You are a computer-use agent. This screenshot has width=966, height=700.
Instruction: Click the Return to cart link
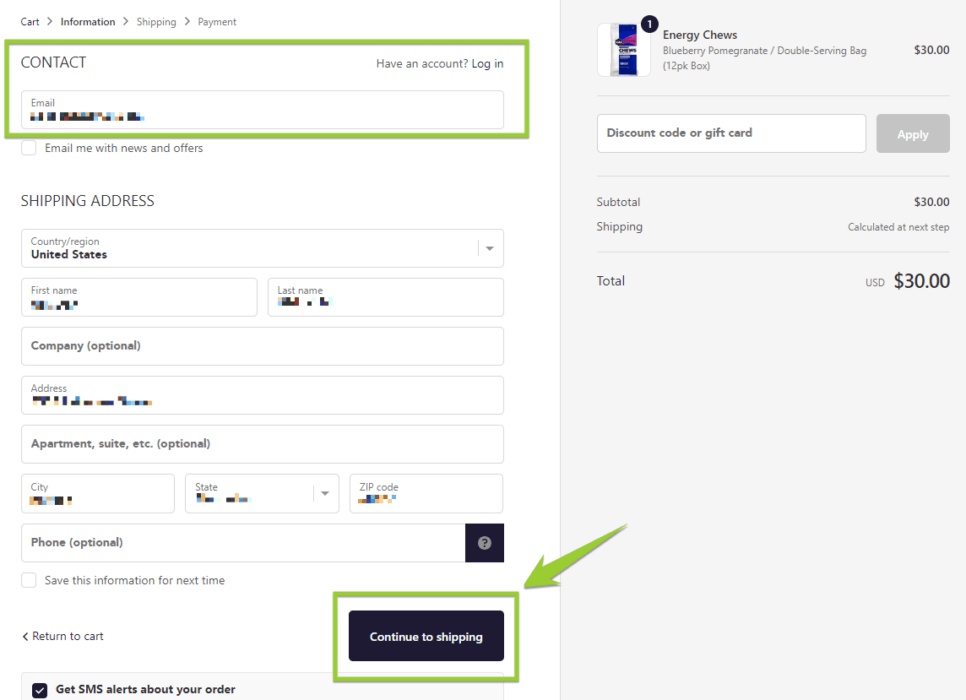coord(67,636)
